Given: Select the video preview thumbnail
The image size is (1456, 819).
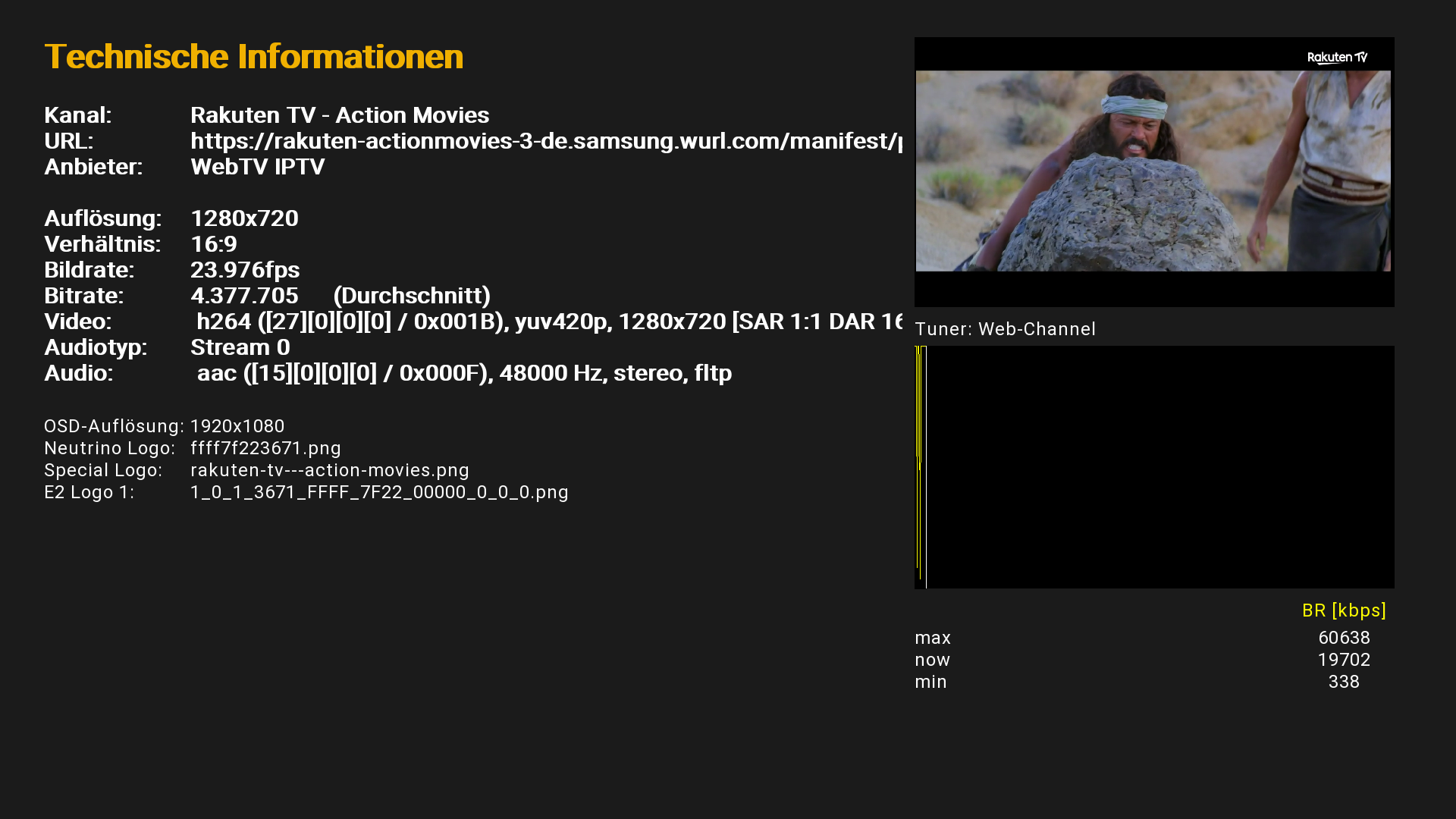Looking at the screenshot, I should point(1154,172).
